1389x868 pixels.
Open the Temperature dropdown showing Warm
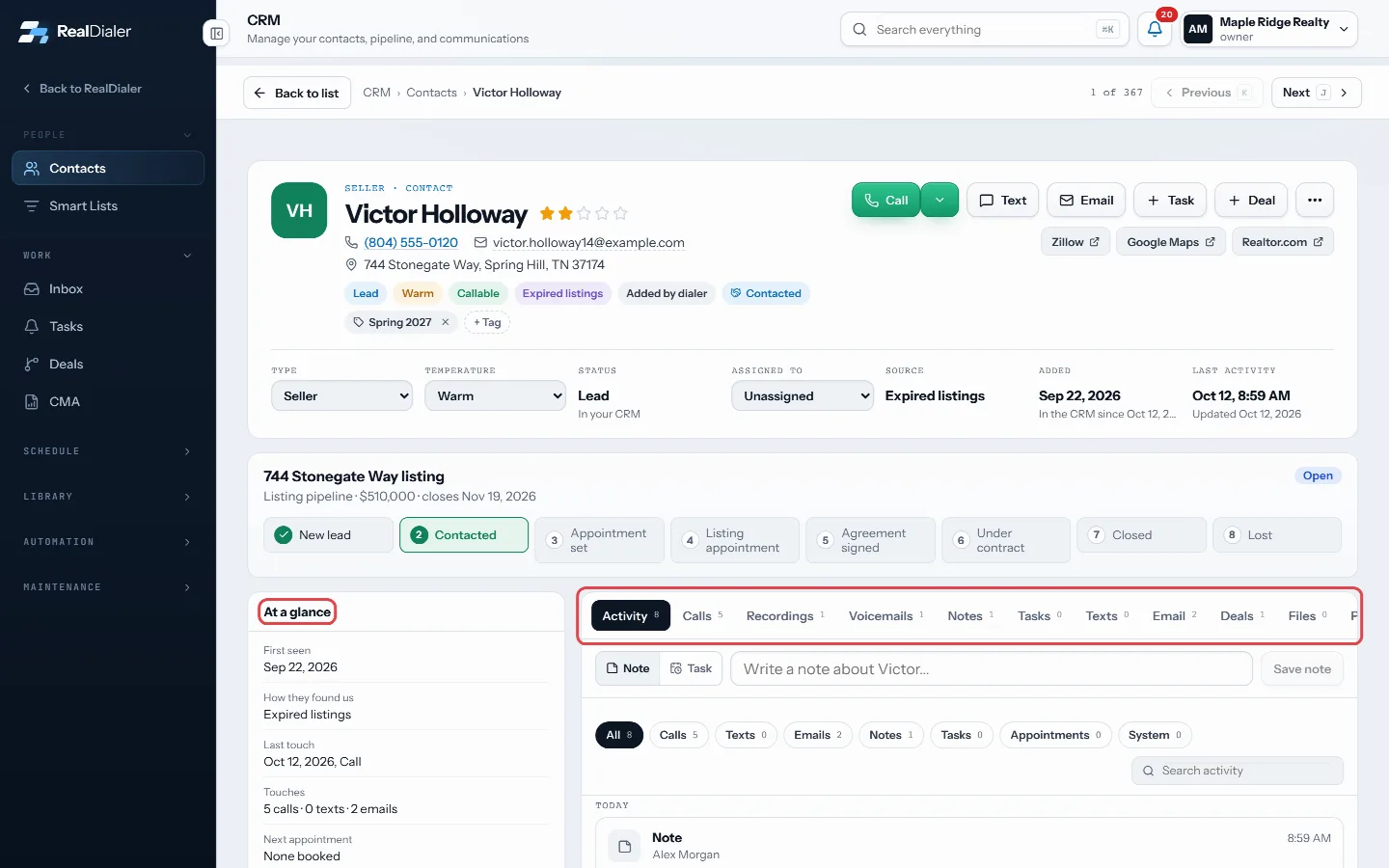(495, 396)
